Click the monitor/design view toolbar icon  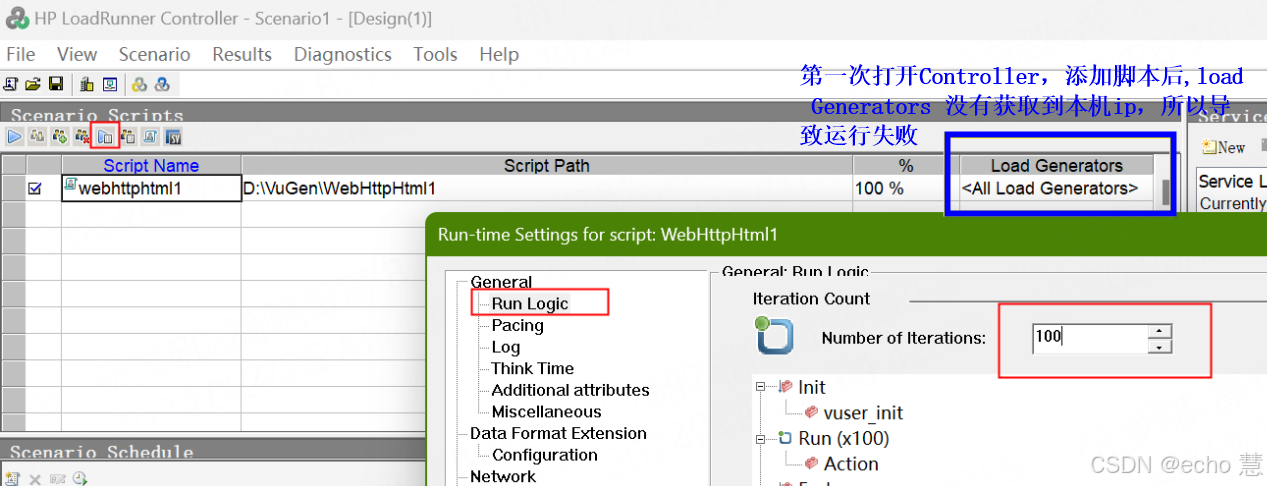[110, 84]
